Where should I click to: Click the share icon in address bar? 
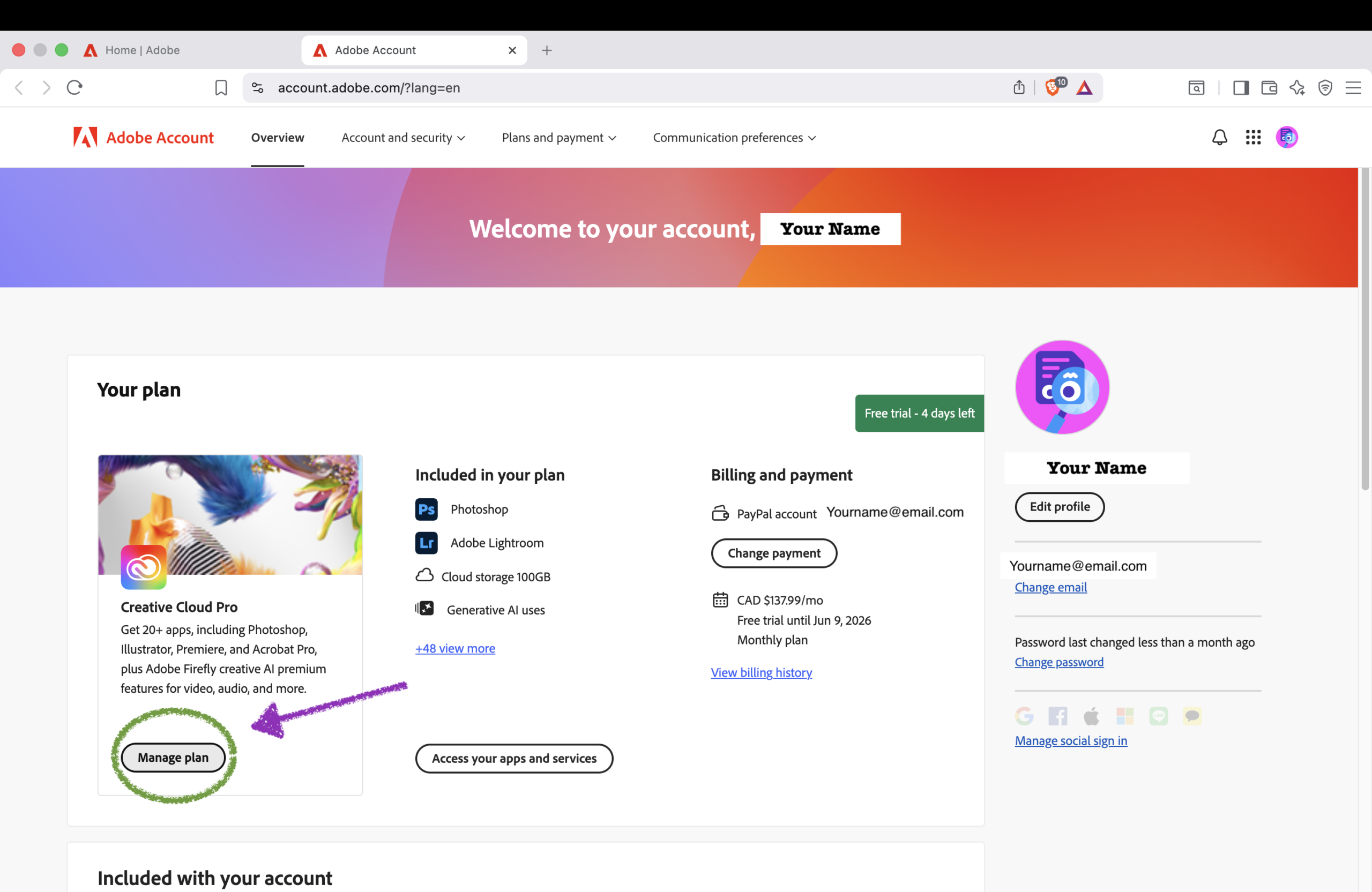click(1019, 87)
